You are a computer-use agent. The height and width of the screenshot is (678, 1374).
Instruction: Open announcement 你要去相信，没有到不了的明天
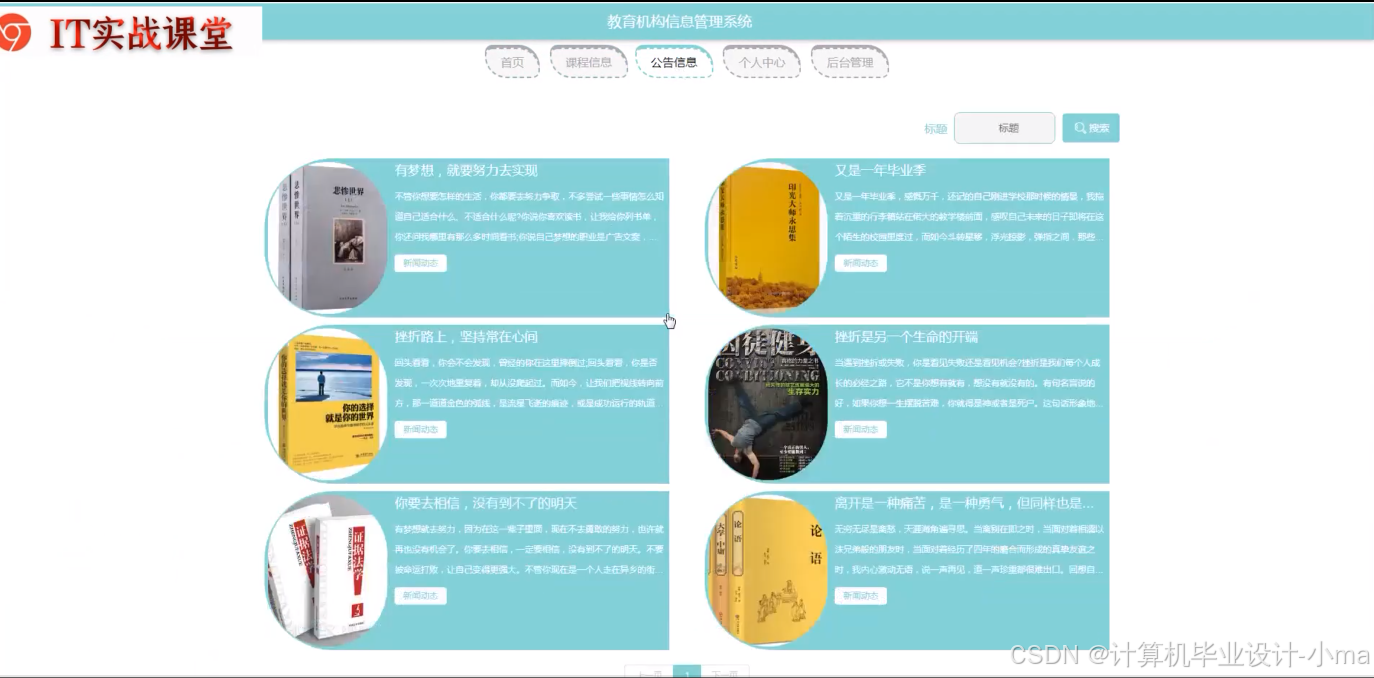click(x=486, y=504)
